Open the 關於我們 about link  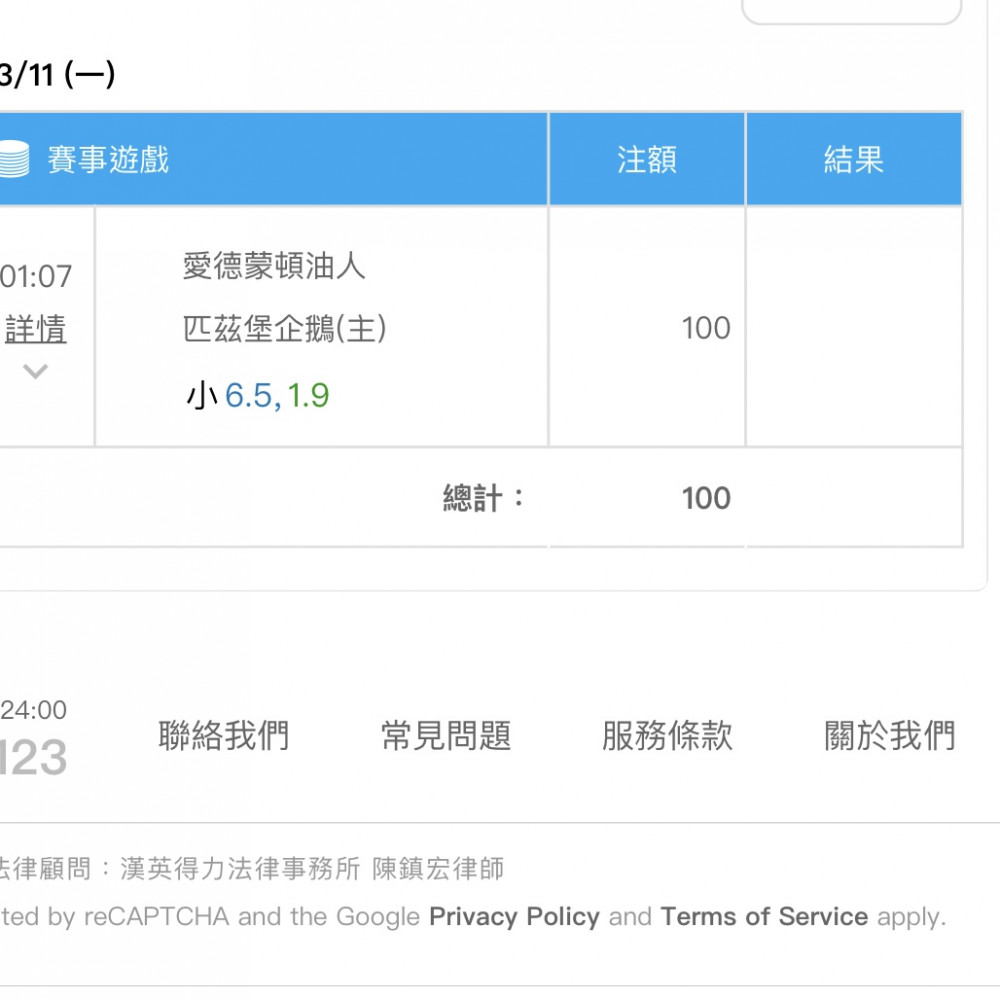coord(890,735)
